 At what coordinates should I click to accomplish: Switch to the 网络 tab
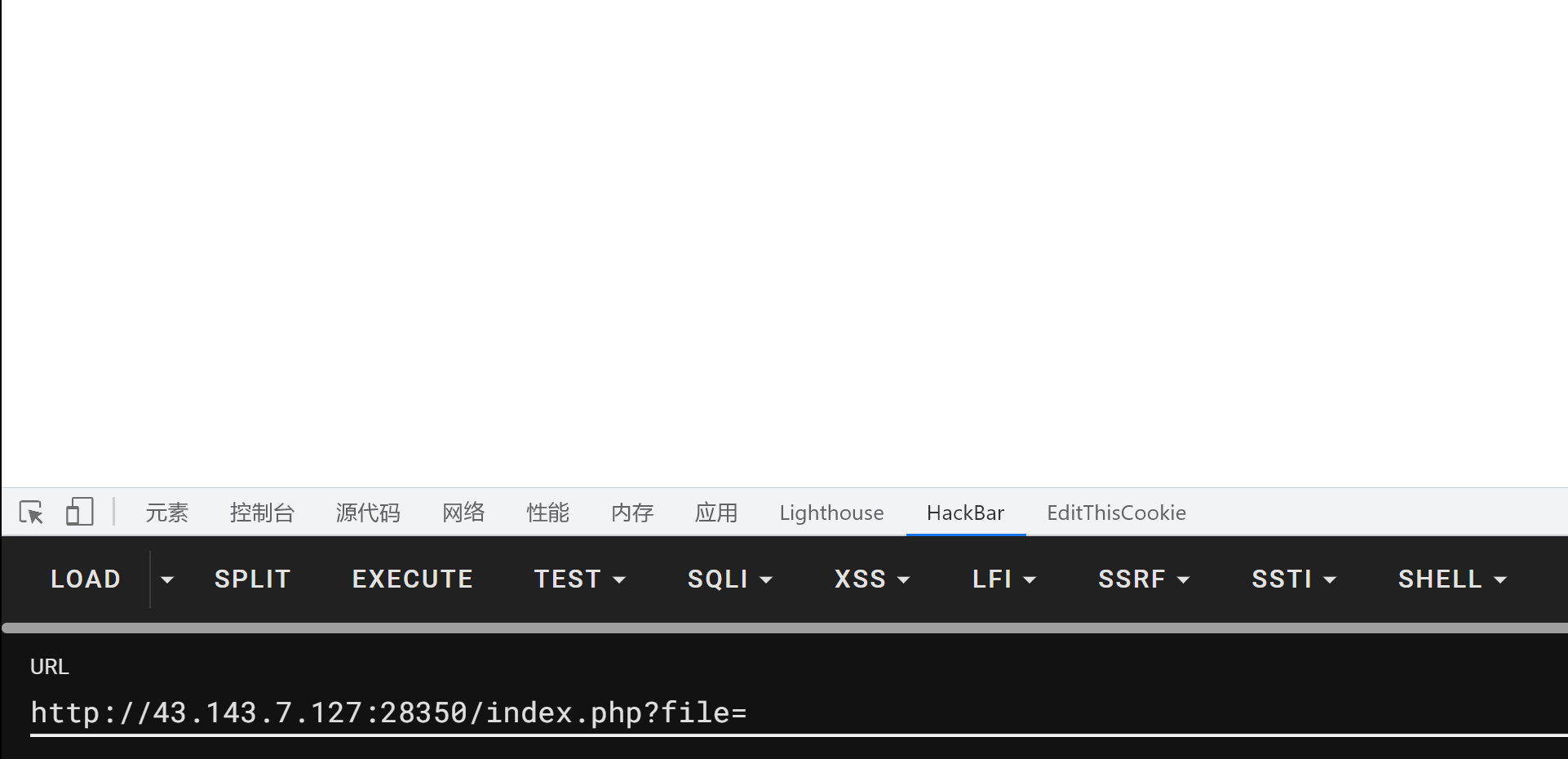tap(463, 513)
